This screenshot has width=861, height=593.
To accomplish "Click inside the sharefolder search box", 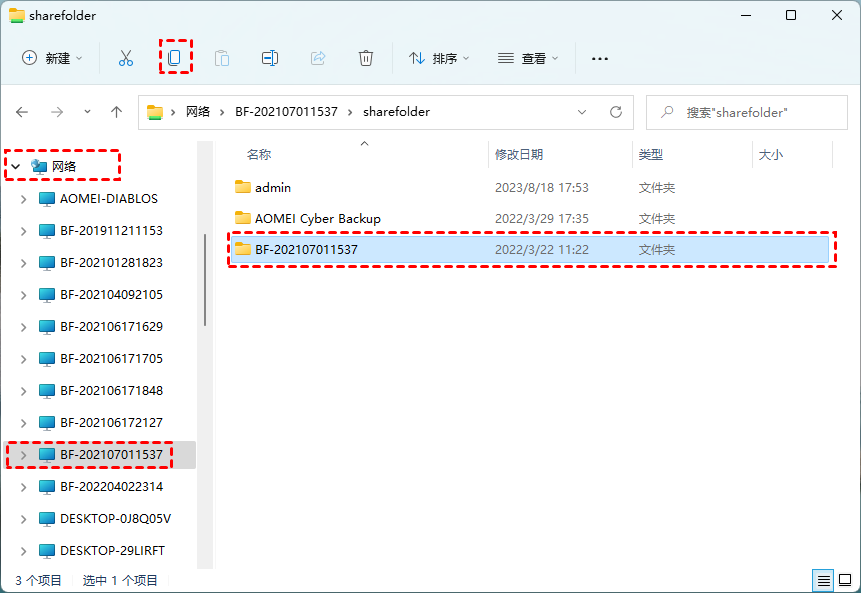I will pos(745,112).
